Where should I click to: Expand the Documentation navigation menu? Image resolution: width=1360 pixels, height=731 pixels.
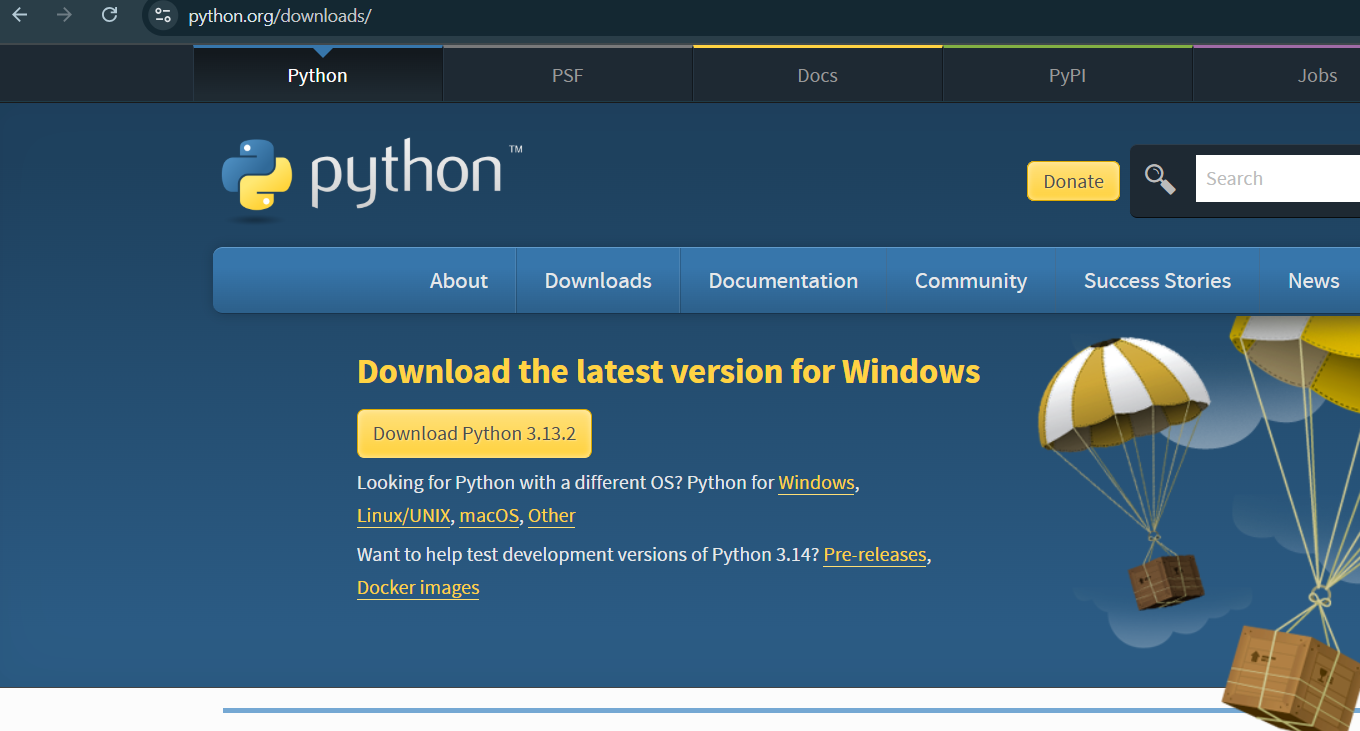coord(783,281)
